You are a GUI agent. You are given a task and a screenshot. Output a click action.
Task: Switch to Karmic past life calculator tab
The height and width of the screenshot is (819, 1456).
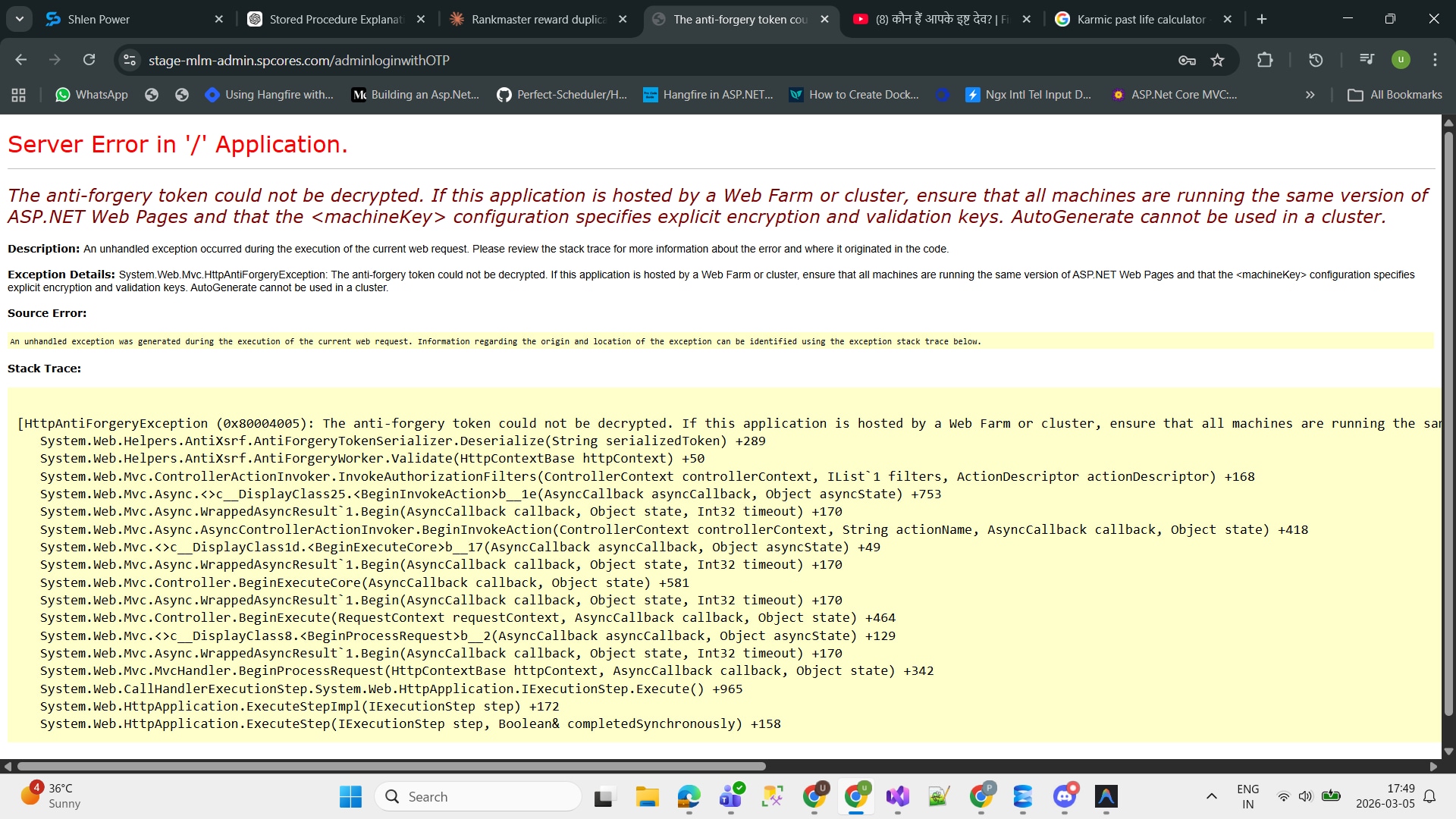(x=1141, y=19)
